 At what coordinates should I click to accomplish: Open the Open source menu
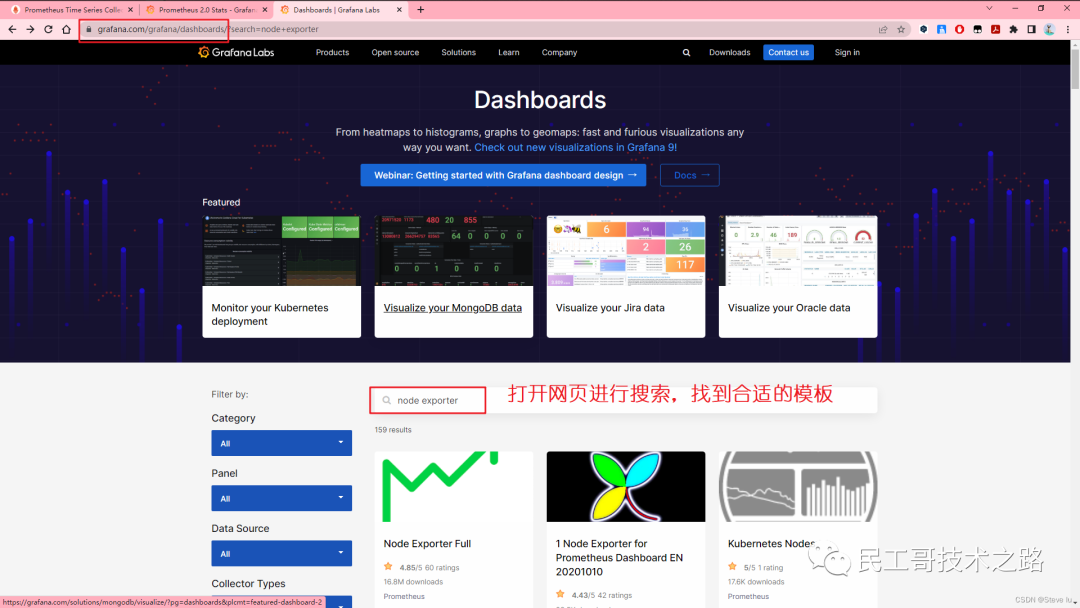pos(395,52)
